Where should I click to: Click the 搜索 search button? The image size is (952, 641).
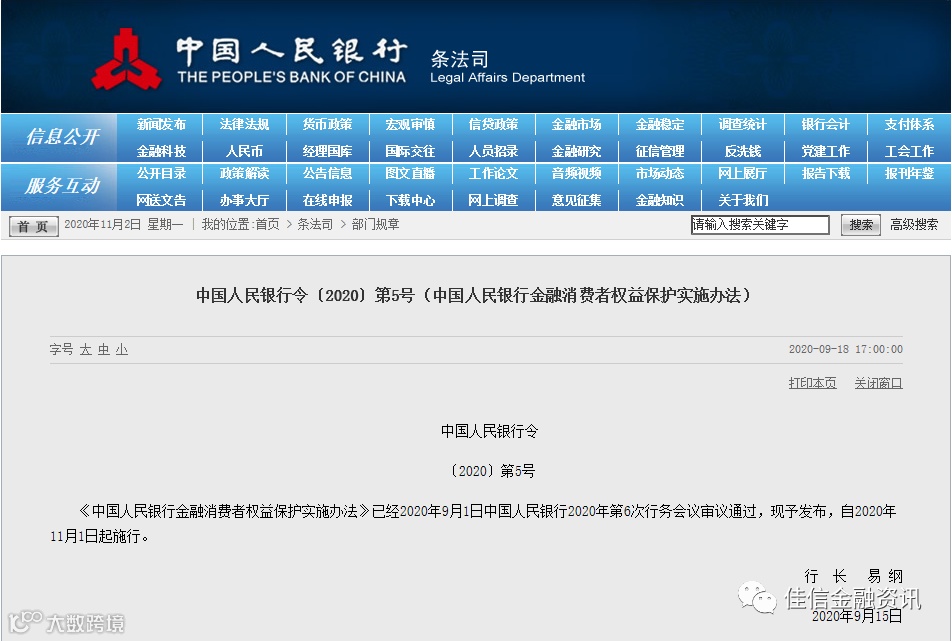(860, 225)
